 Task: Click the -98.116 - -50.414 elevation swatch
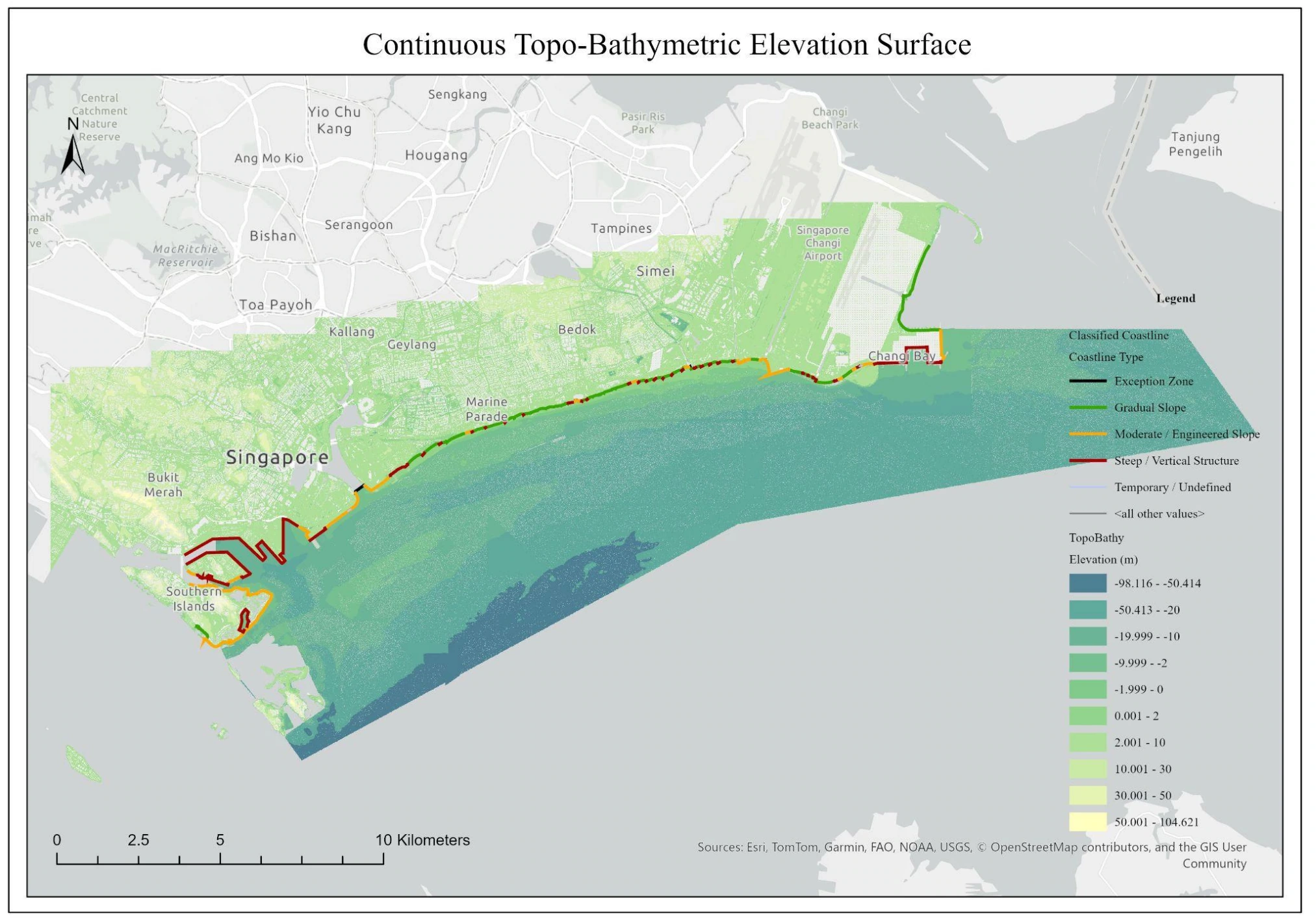pyautogui.click(x=1088, y=583)
